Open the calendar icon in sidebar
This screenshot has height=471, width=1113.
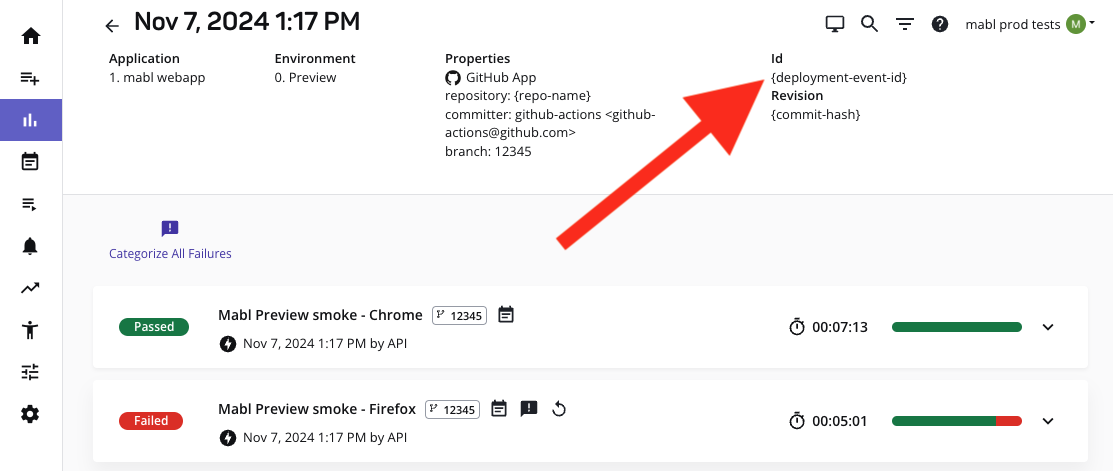(30, 161)
